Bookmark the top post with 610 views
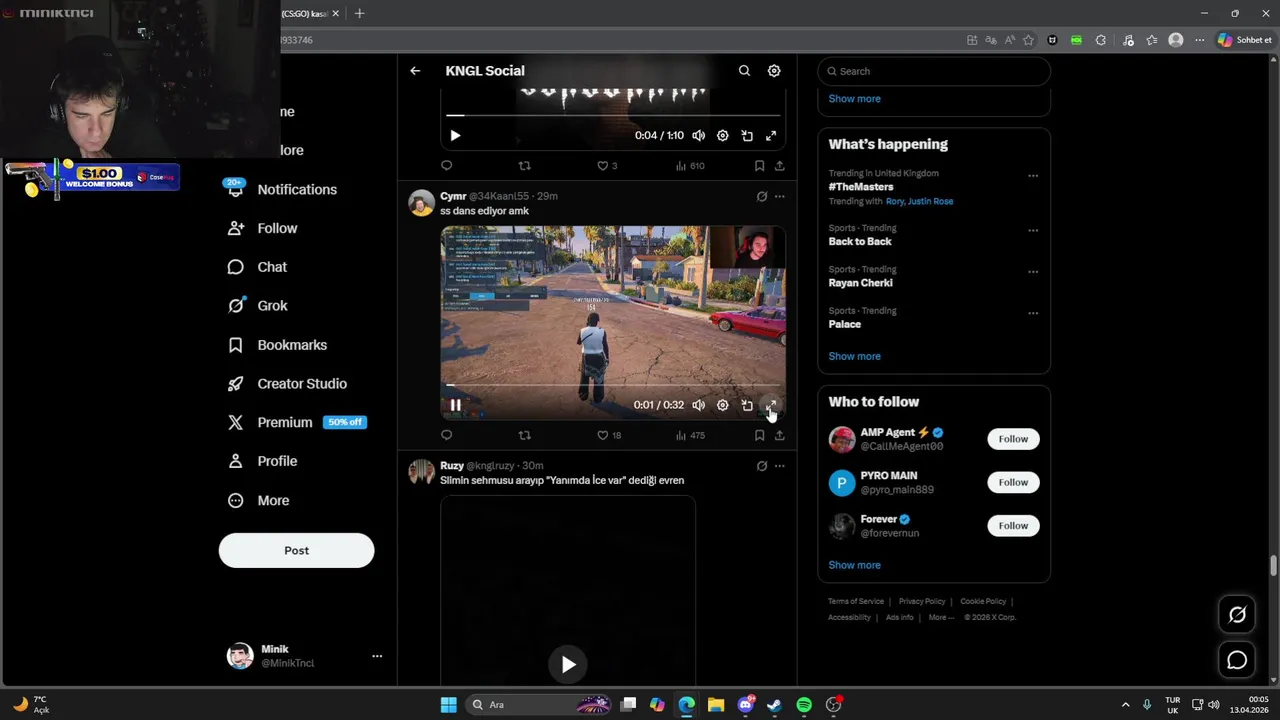The image size is (1280, 720). [x=759, y=166]
